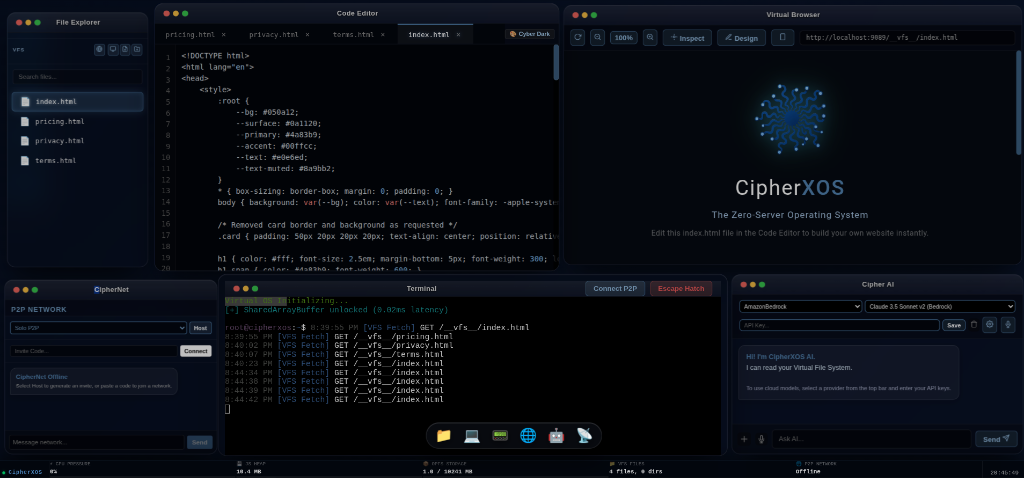Click the new file icon in File Explorer
1024x478 pixels.
(125, 49)
